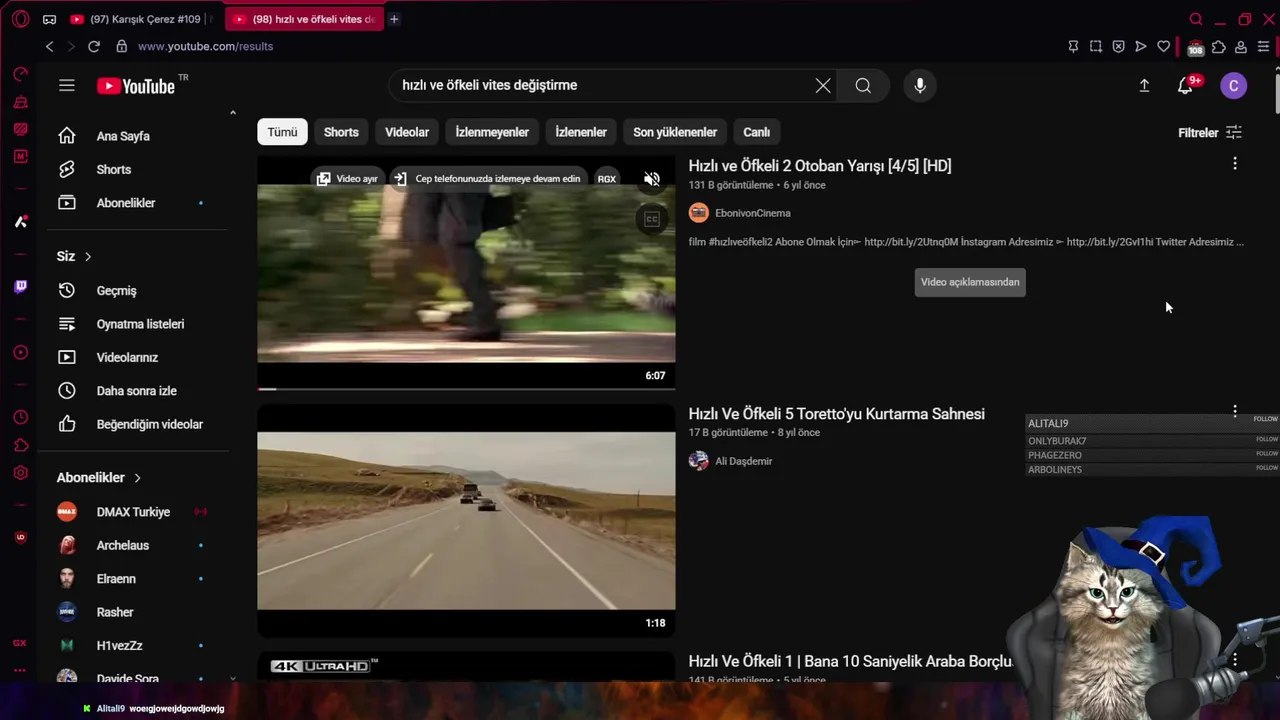Open the browser extensions puzzle icon
This screenshot has height=720, width=1280.
click(1218, 46)
